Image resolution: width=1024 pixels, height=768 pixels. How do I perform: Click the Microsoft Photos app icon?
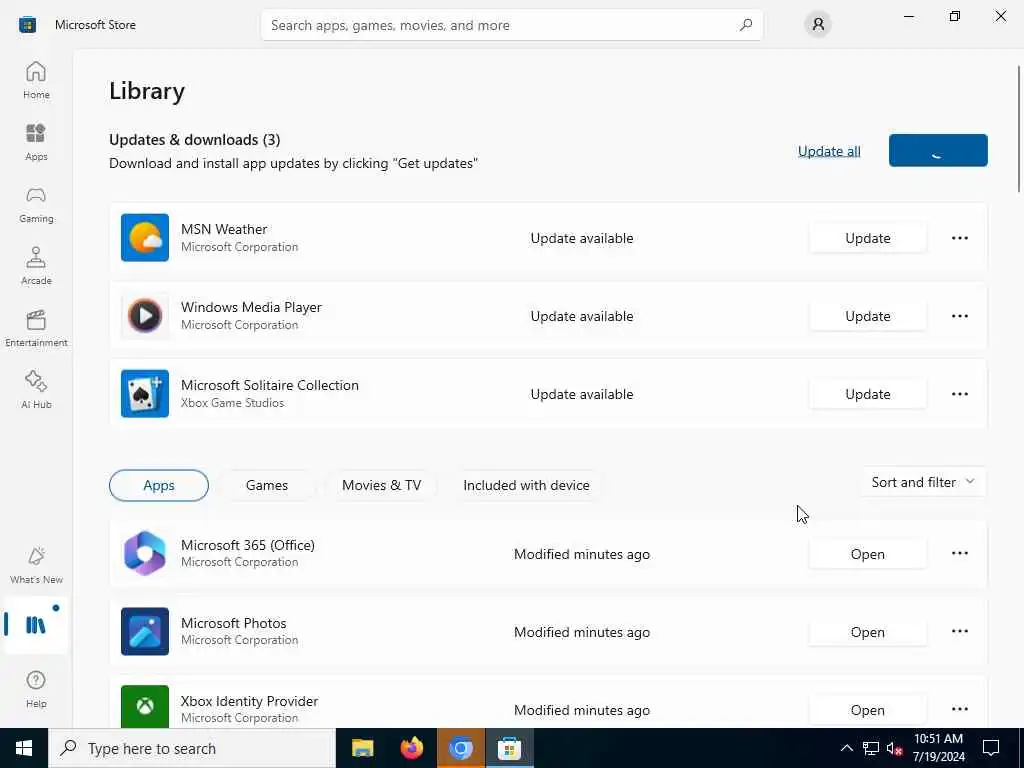[145, 632]
